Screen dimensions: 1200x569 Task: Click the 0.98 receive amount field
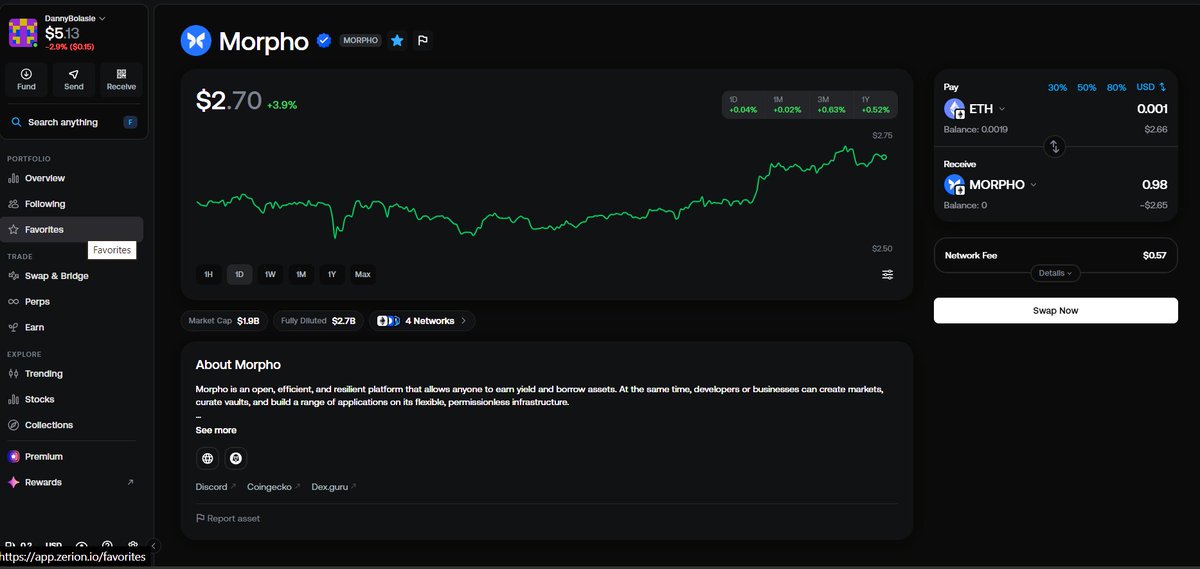pos(1154,185)
